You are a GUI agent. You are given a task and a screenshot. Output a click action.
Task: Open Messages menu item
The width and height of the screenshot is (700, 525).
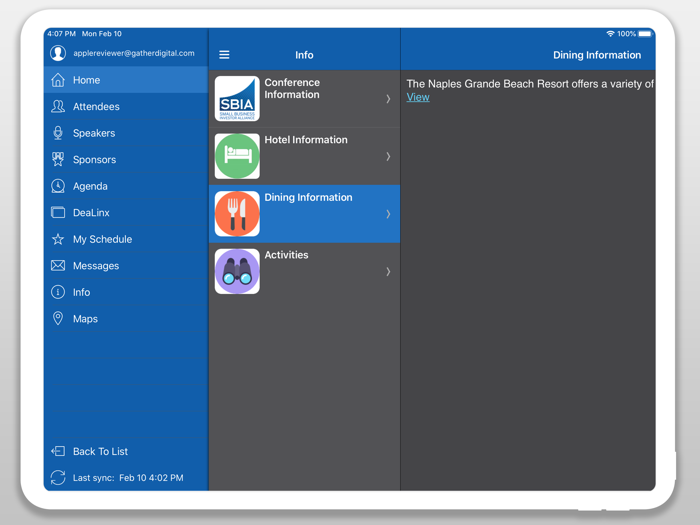click(126, 266)
